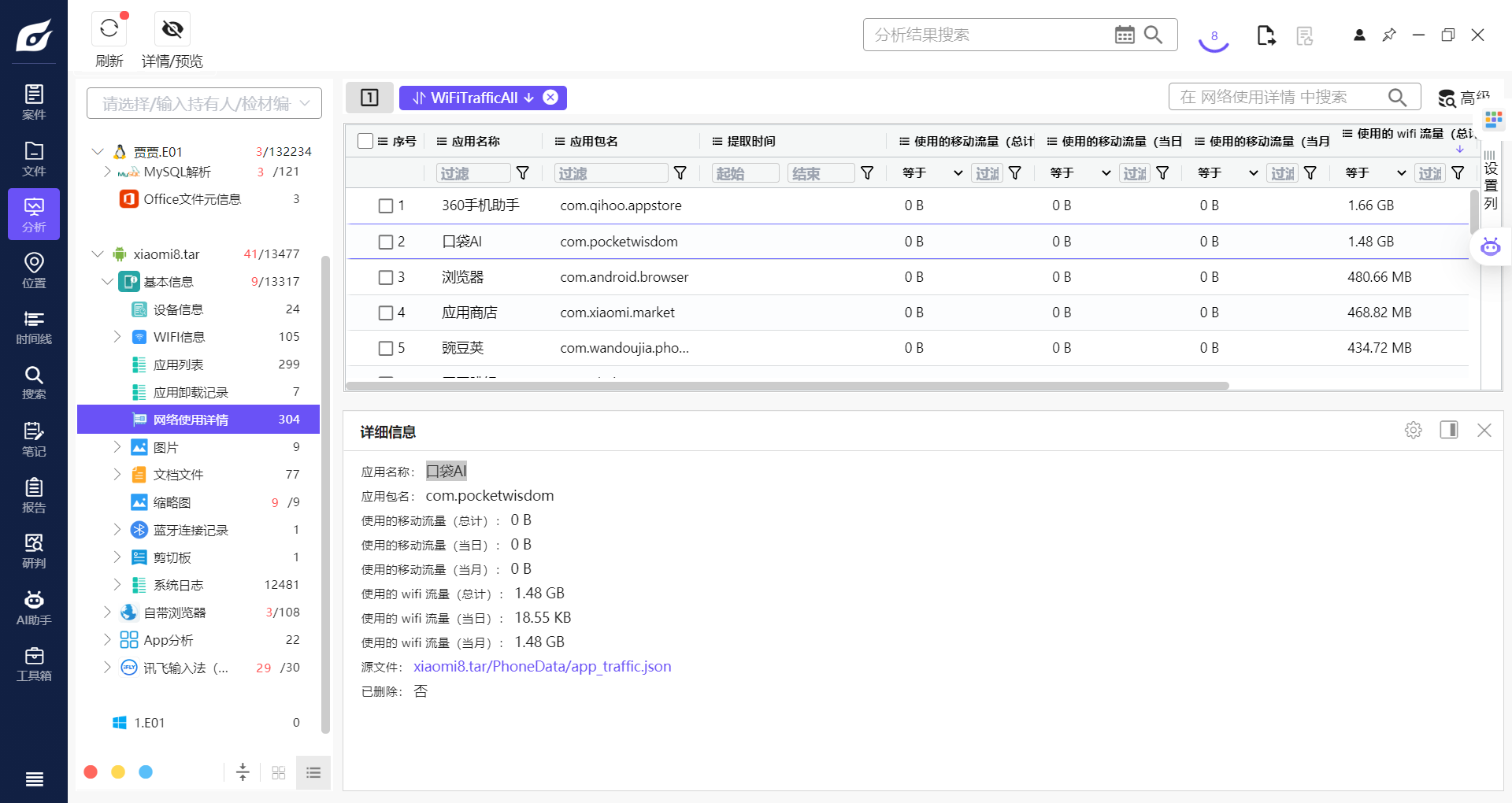
Task: Toggle detail panel side layout icon
Action: tap(1449, 430)
